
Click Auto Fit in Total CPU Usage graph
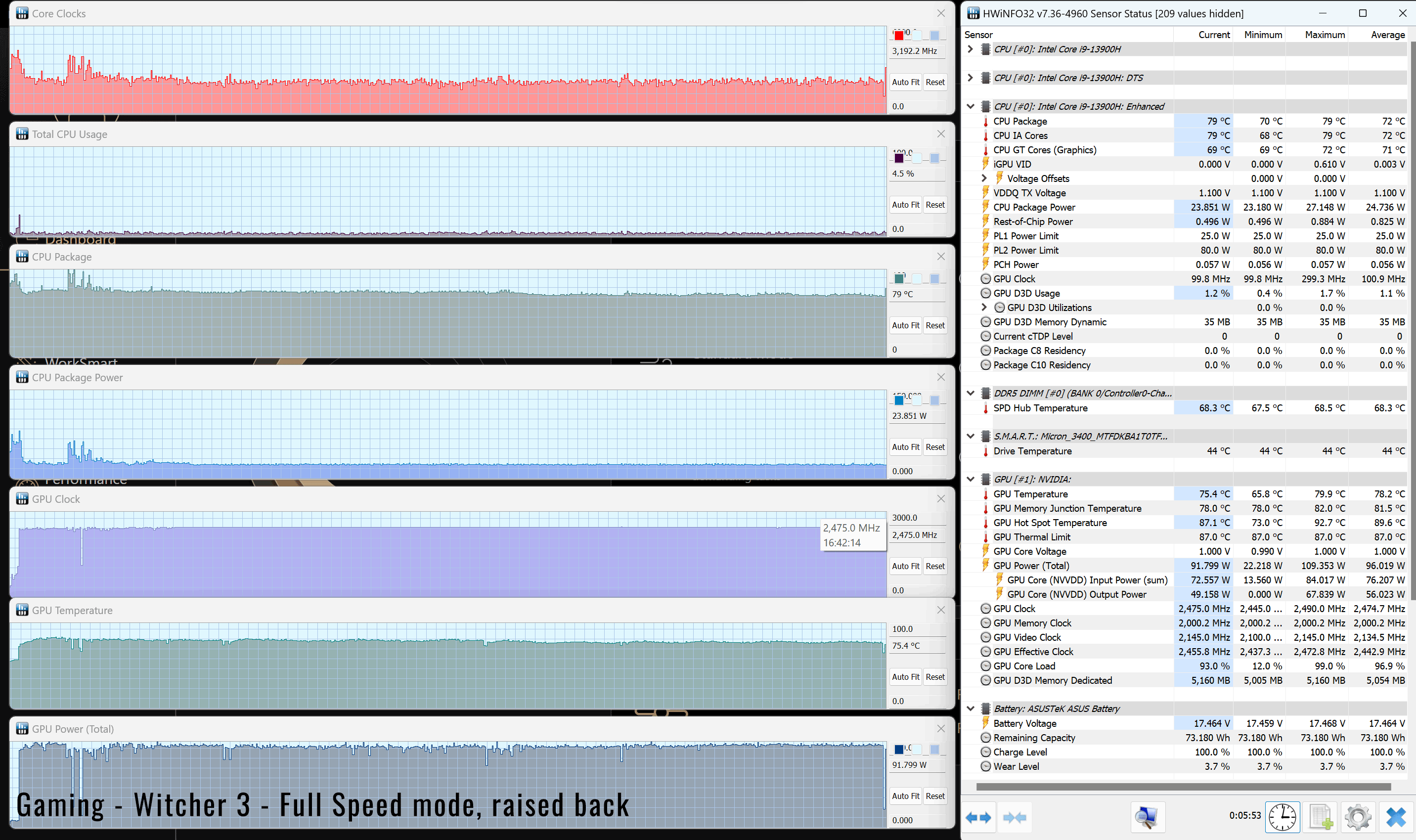[x=905, y=205]
